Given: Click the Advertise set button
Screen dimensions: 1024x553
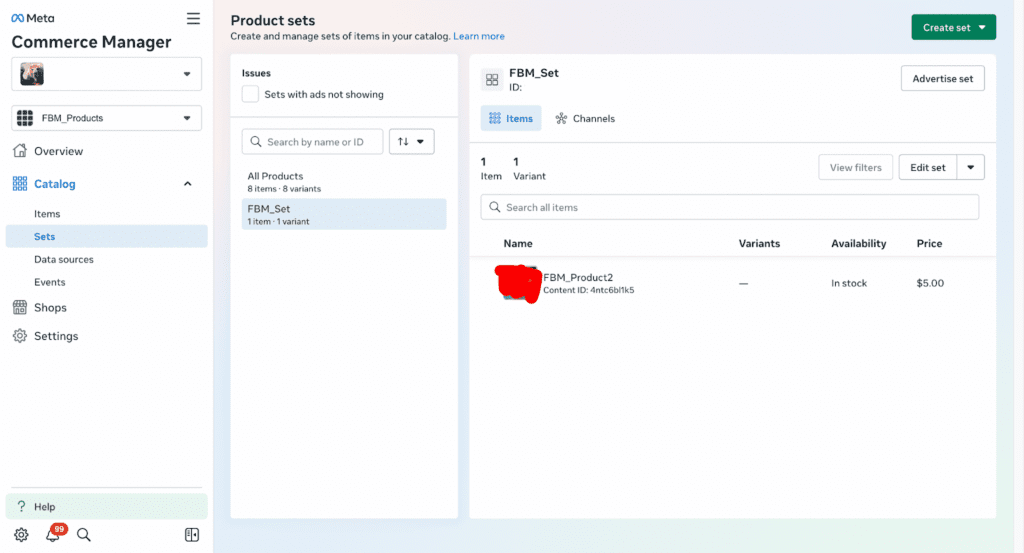Looking at the screenshot, I should (942, 78).
